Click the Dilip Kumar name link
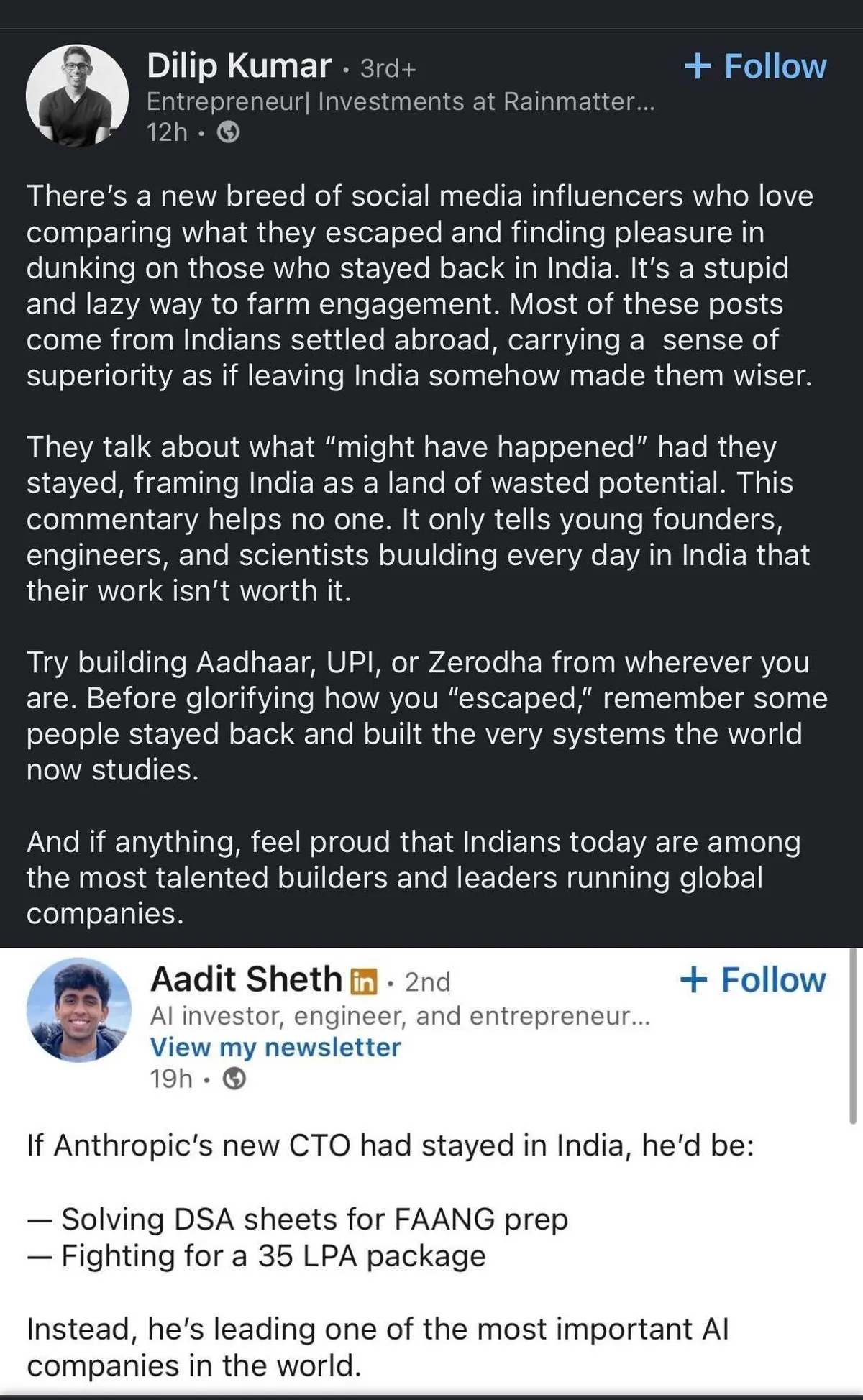Screen dimensions: 863x1400 [239, 66]
